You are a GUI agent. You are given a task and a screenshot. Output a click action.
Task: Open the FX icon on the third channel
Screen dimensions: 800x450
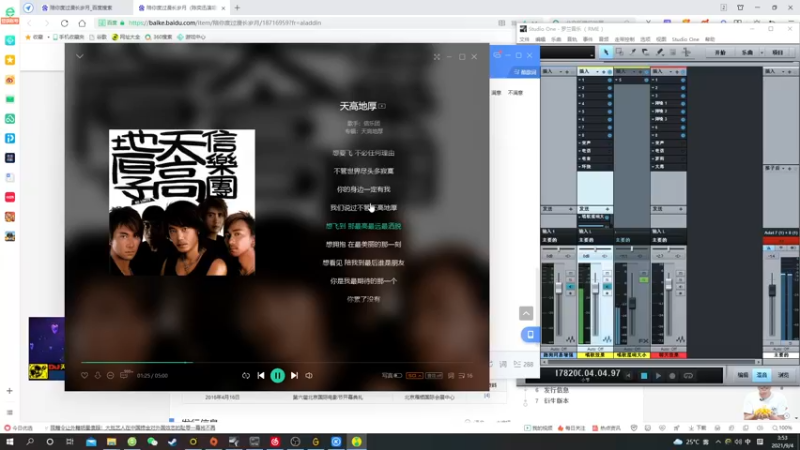[x=644, y=341]
